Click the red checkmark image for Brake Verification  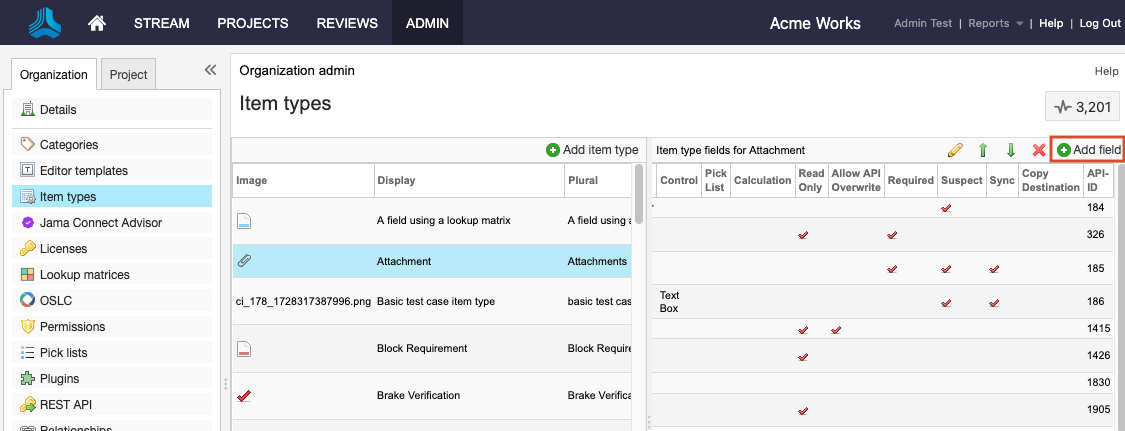coord(243,395)
